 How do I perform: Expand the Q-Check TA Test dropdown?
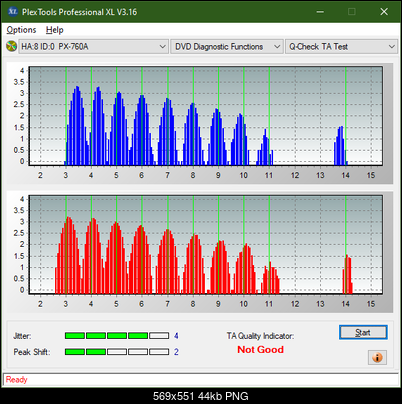click(341, 46)
